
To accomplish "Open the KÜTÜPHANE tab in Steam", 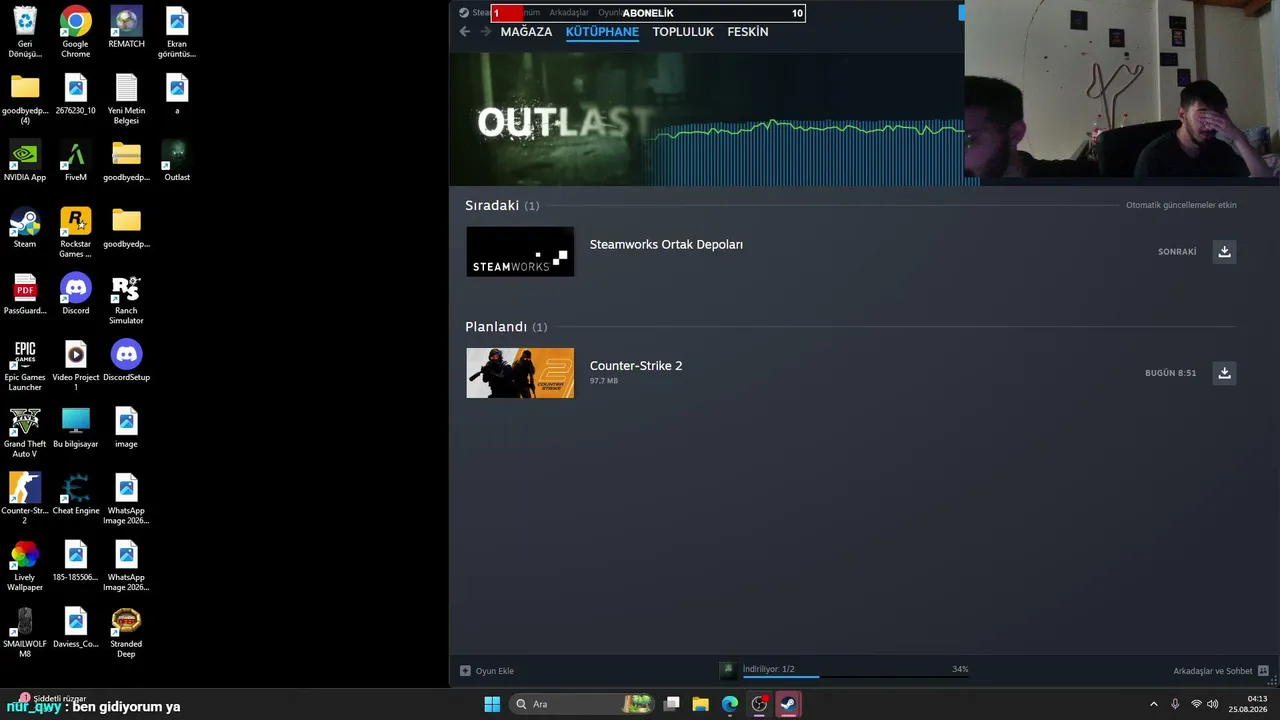I will 602,32.
